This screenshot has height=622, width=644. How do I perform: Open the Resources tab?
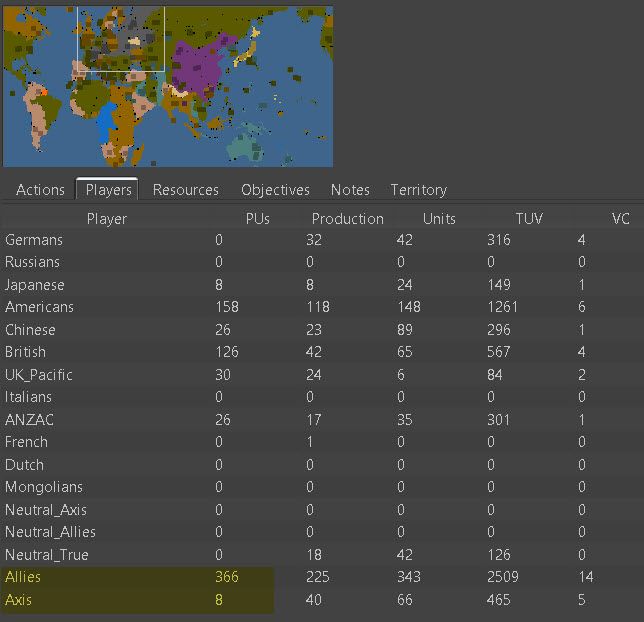(185, 190)
